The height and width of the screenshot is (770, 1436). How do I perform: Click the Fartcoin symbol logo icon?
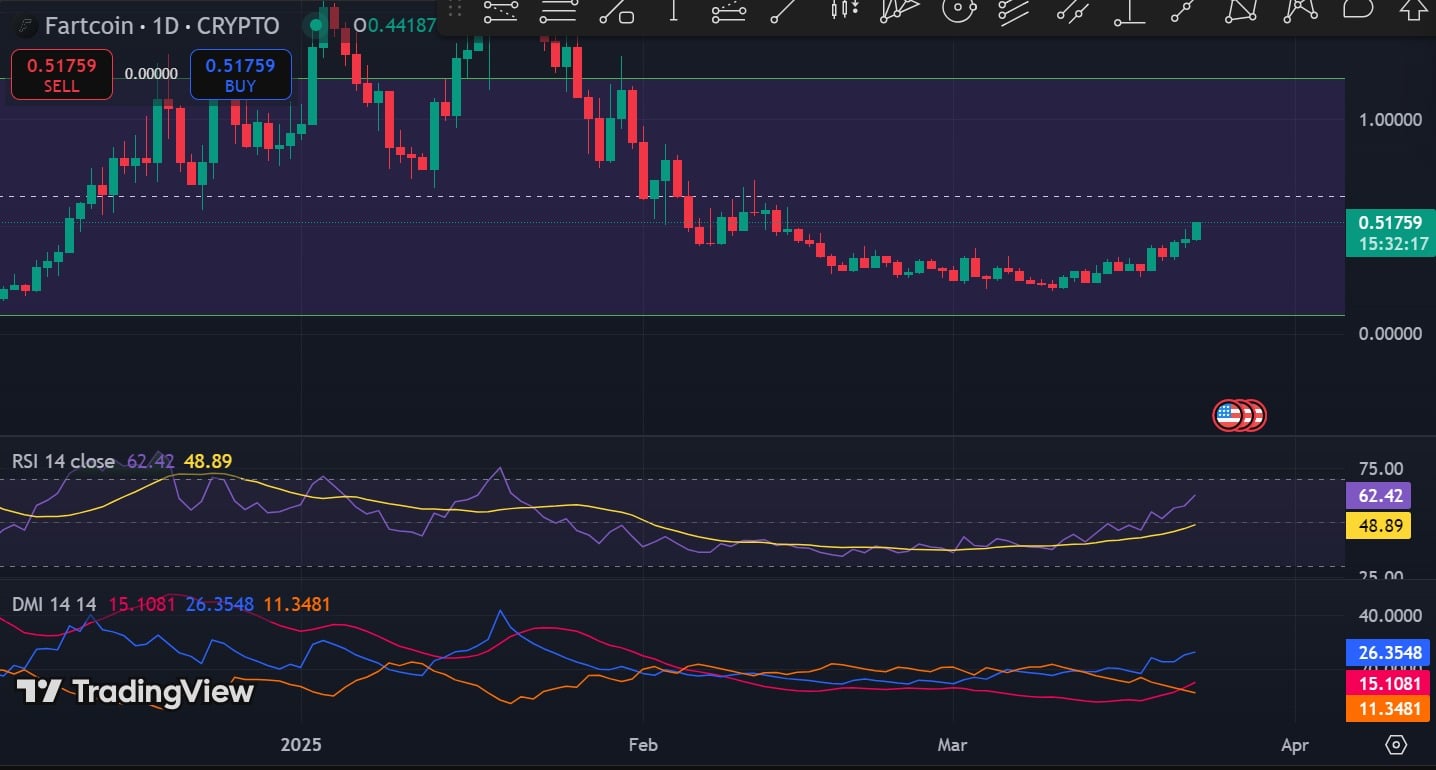(x=25, y=25)
